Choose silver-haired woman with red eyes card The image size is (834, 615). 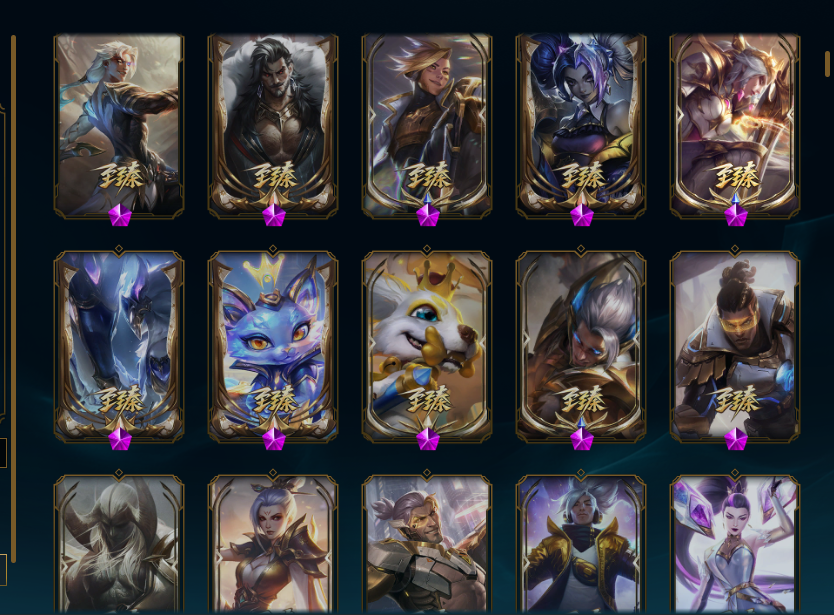pyautogui.click(x=273, y=544)
